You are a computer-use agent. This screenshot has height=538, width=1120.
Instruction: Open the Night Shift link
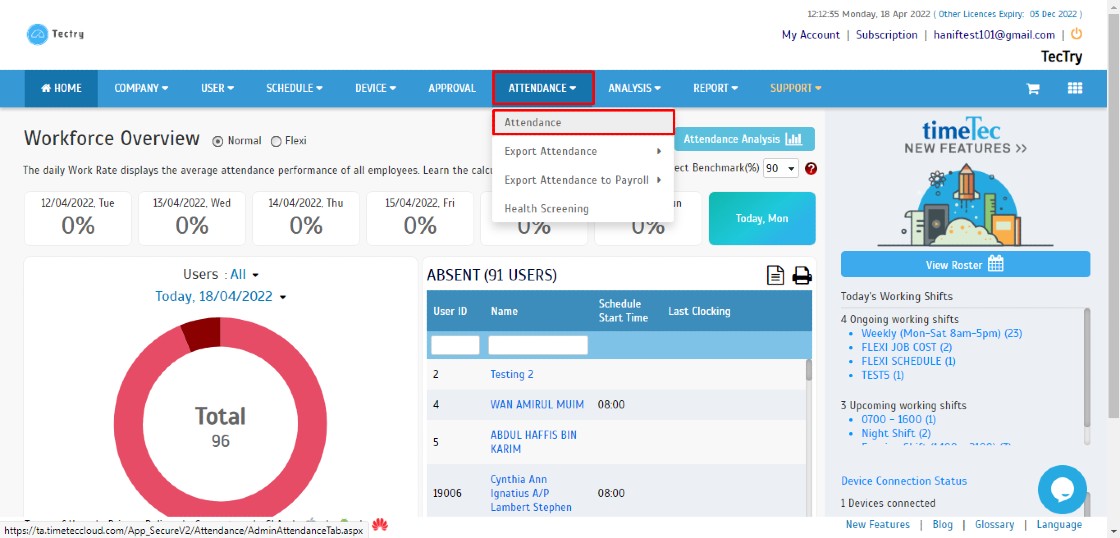pos(896,434)
